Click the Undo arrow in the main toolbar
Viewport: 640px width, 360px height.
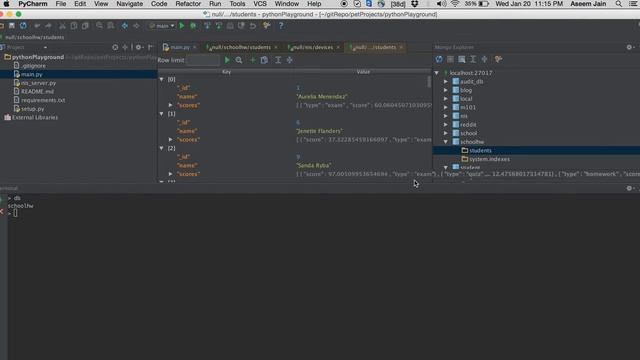[37, 26]
